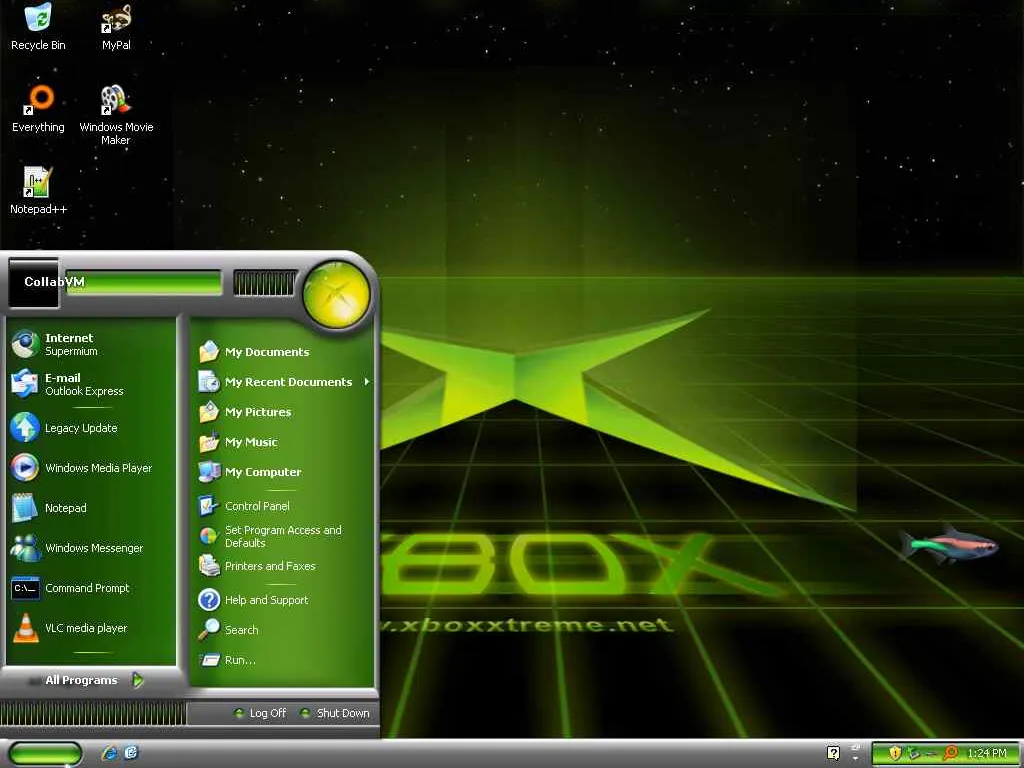
Task: Click the green Start button on taskbar
Action: [45, 753]
